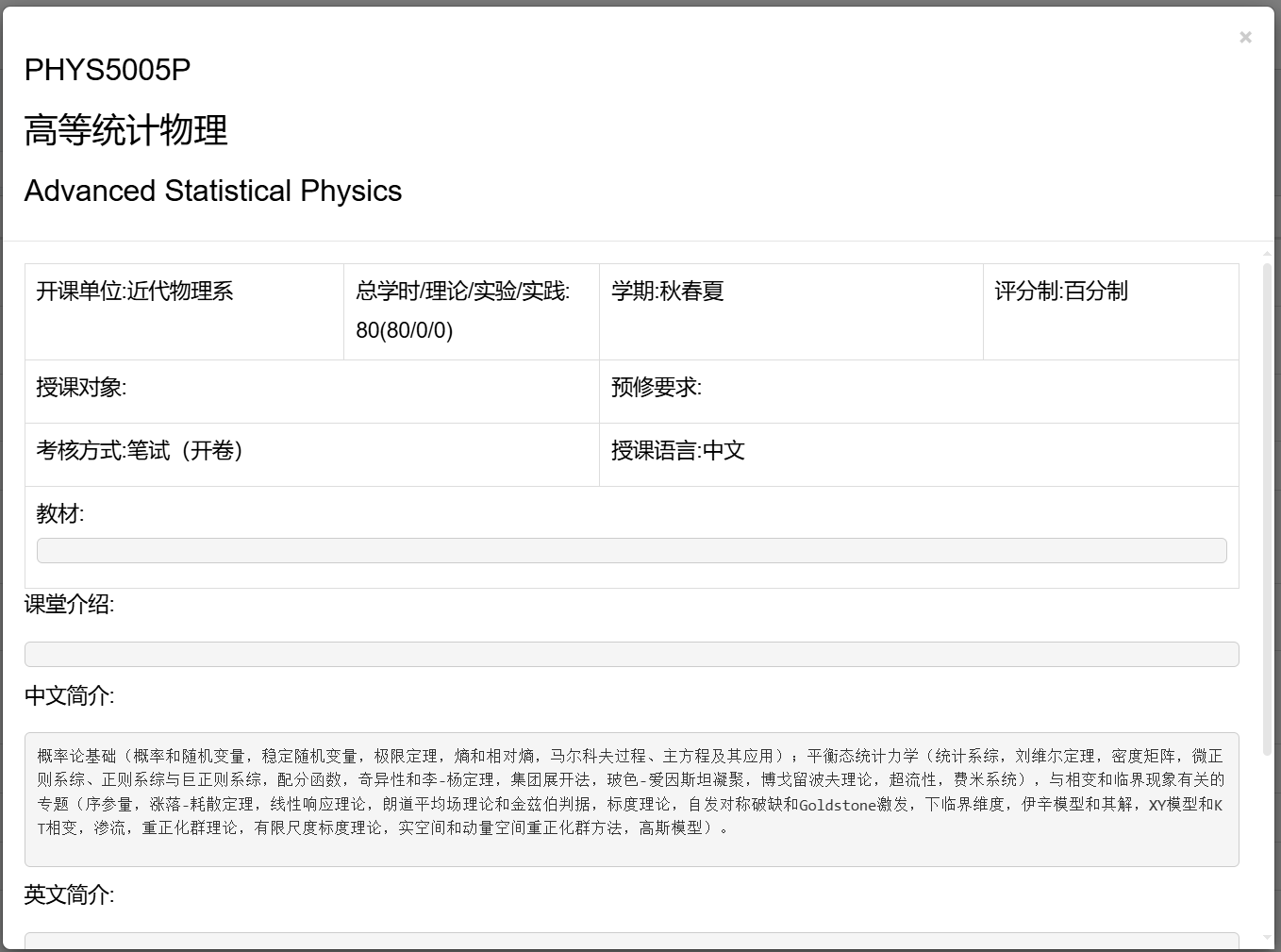Click inside the 中文简介 description box
Screen dimensions: 1281x952
(631, 798)
